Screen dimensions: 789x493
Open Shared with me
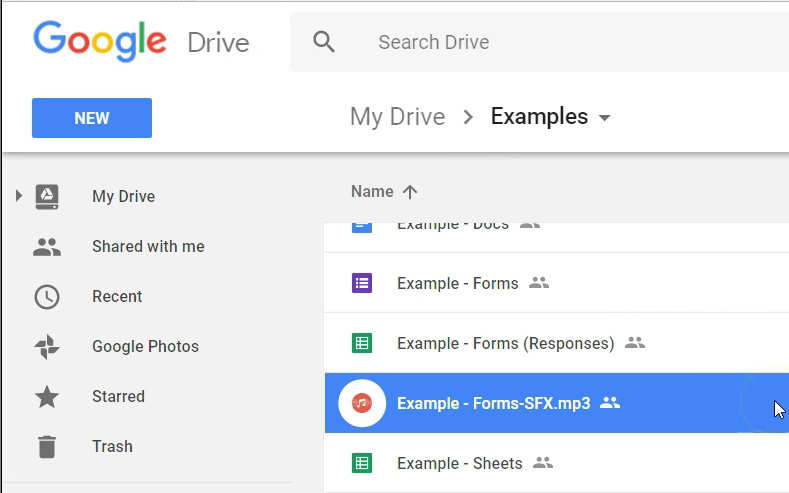[x=148, y=246]
